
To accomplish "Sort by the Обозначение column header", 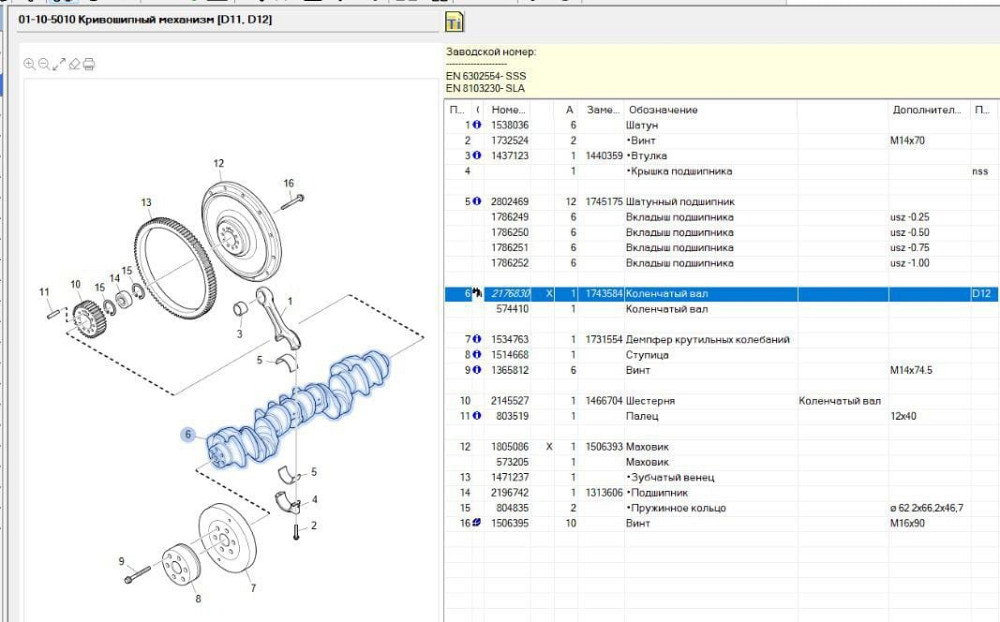I will (x=662, y=110).
